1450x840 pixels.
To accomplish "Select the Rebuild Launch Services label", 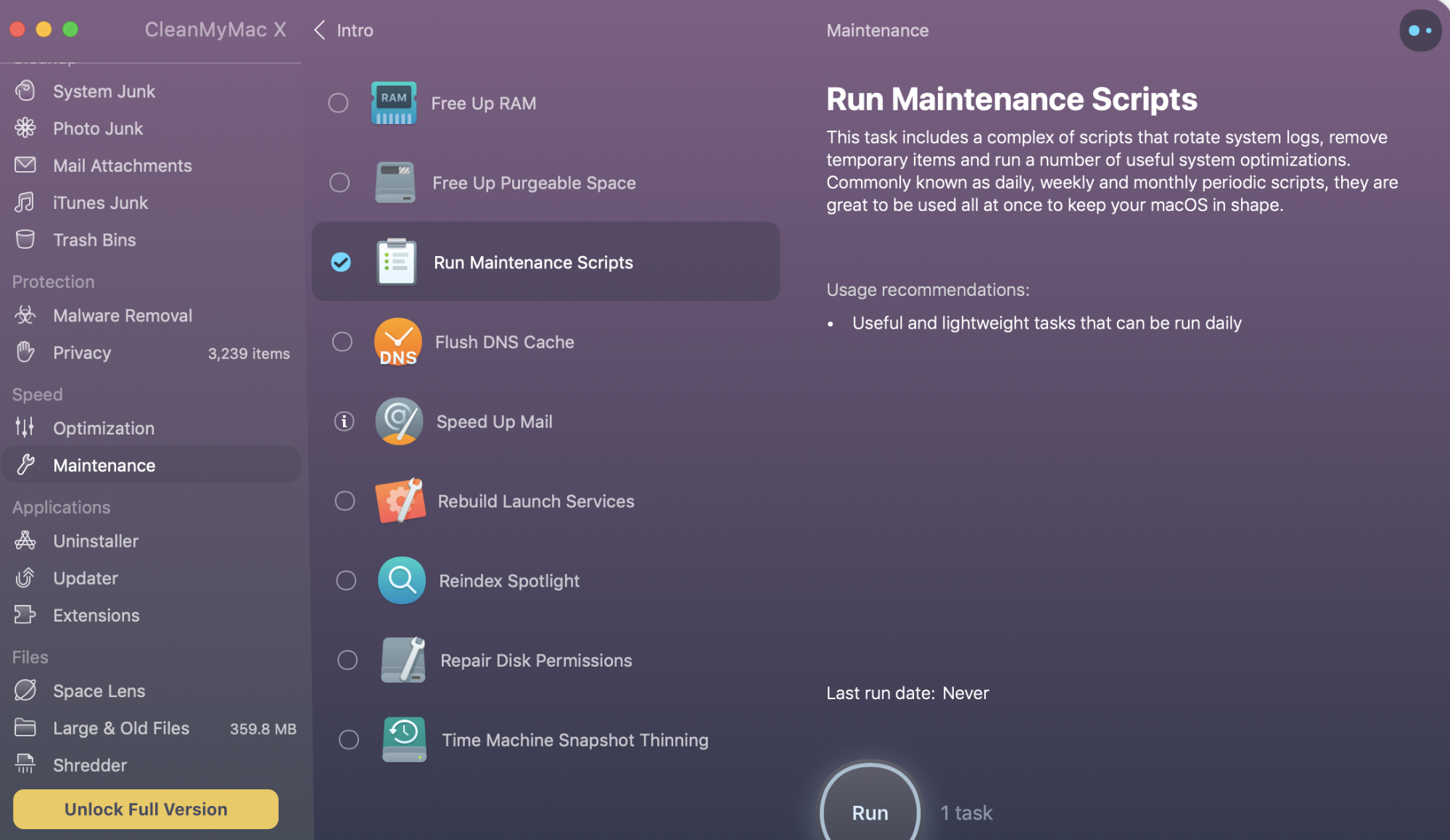I will 536,501.
